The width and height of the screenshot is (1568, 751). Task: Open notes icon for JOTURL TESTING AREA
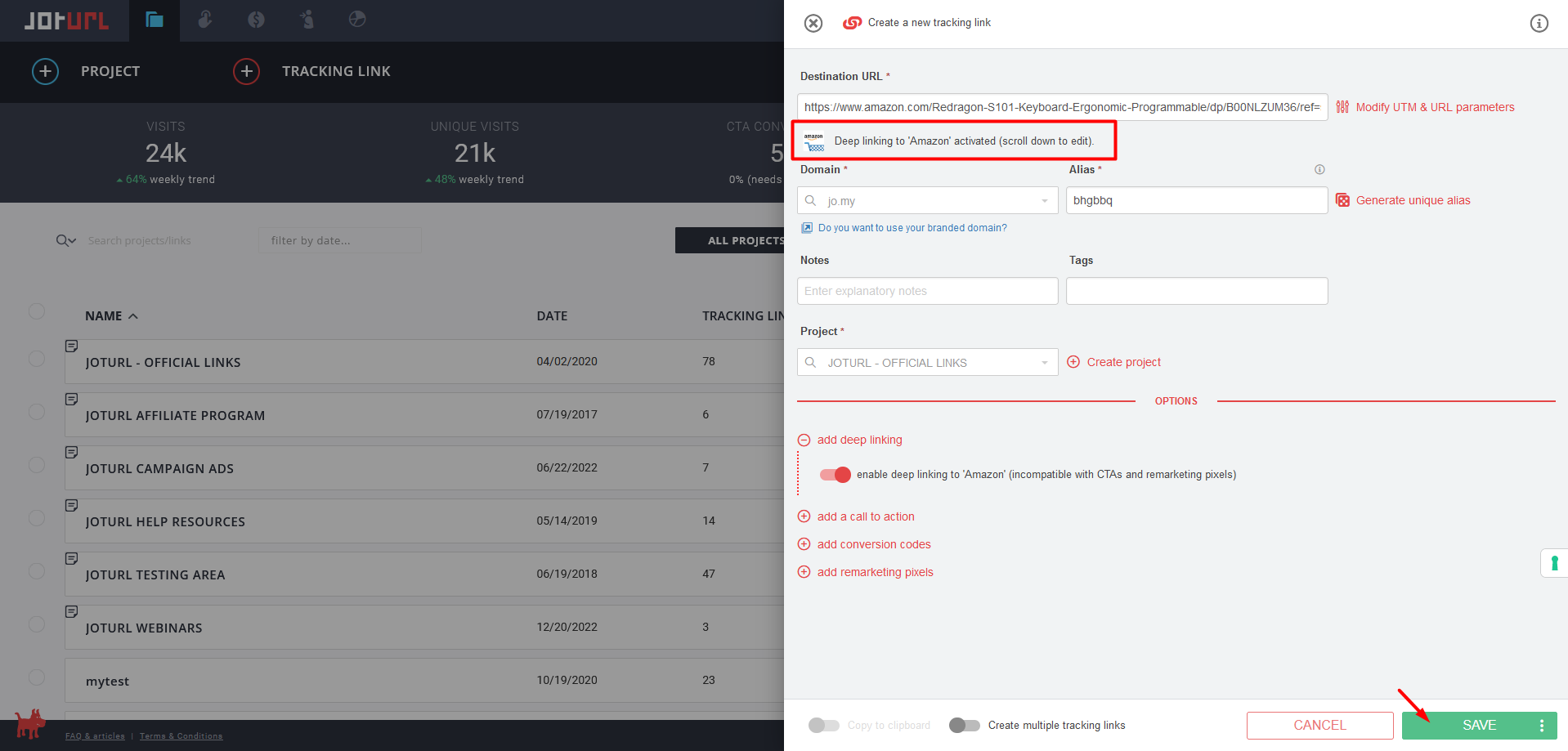click(x=72, y=559)
